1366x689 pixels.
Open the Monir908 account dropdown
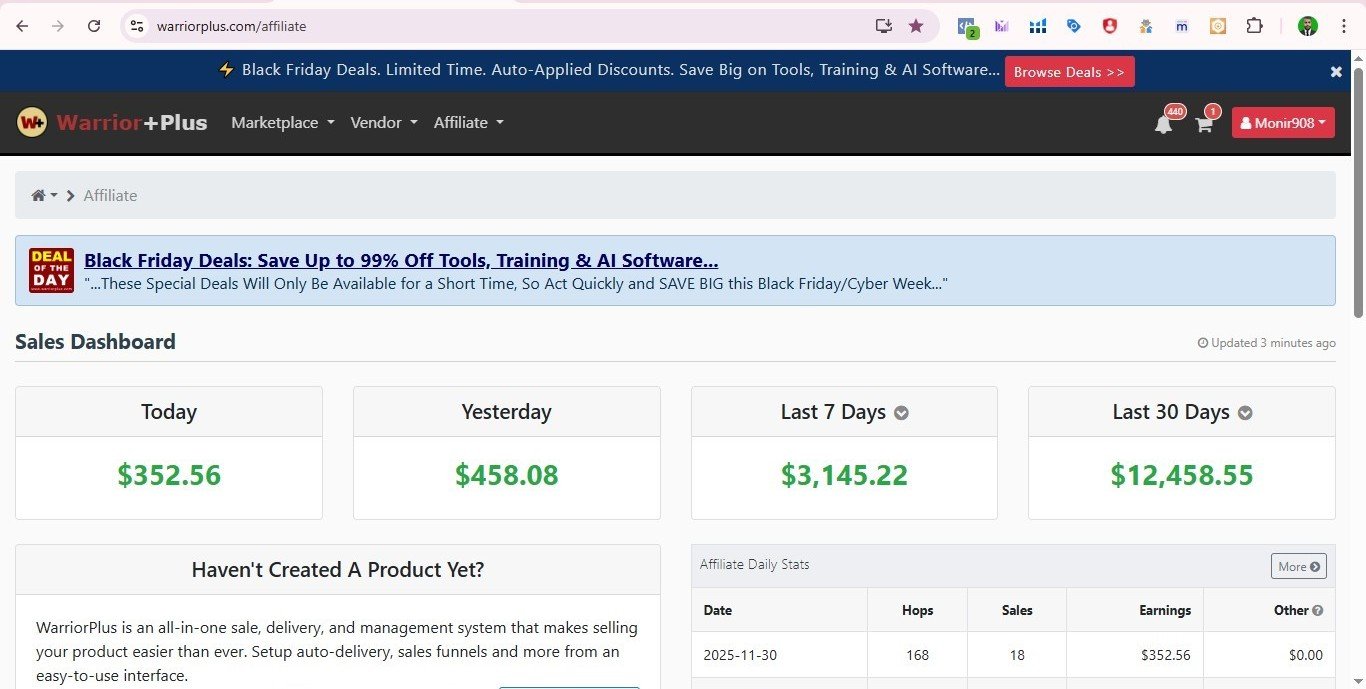(x=1282, y=123)
